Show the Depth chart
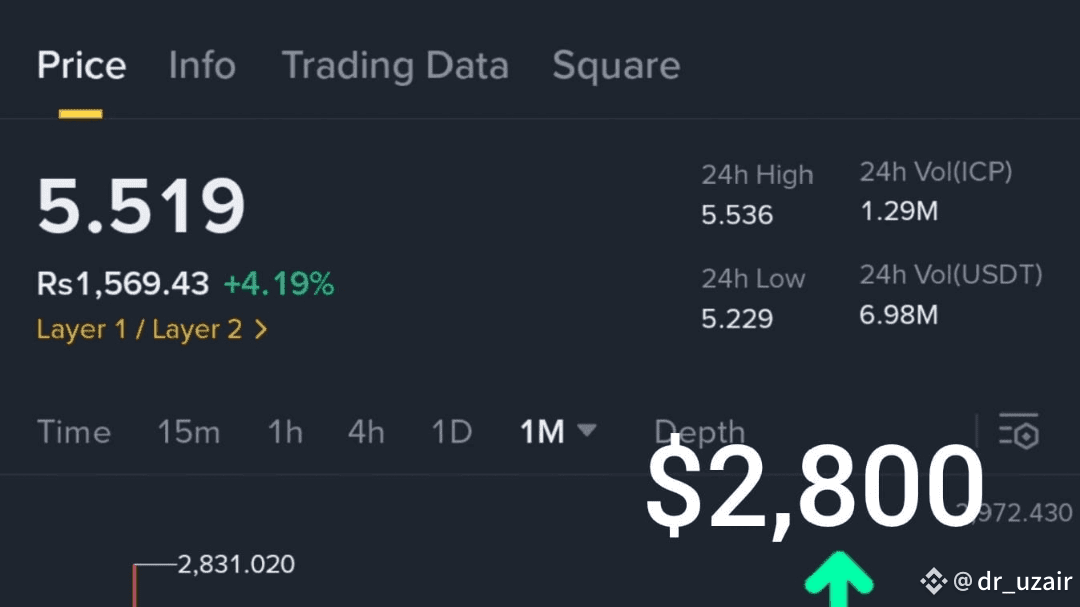1080x607 pixels. [699, 434]
